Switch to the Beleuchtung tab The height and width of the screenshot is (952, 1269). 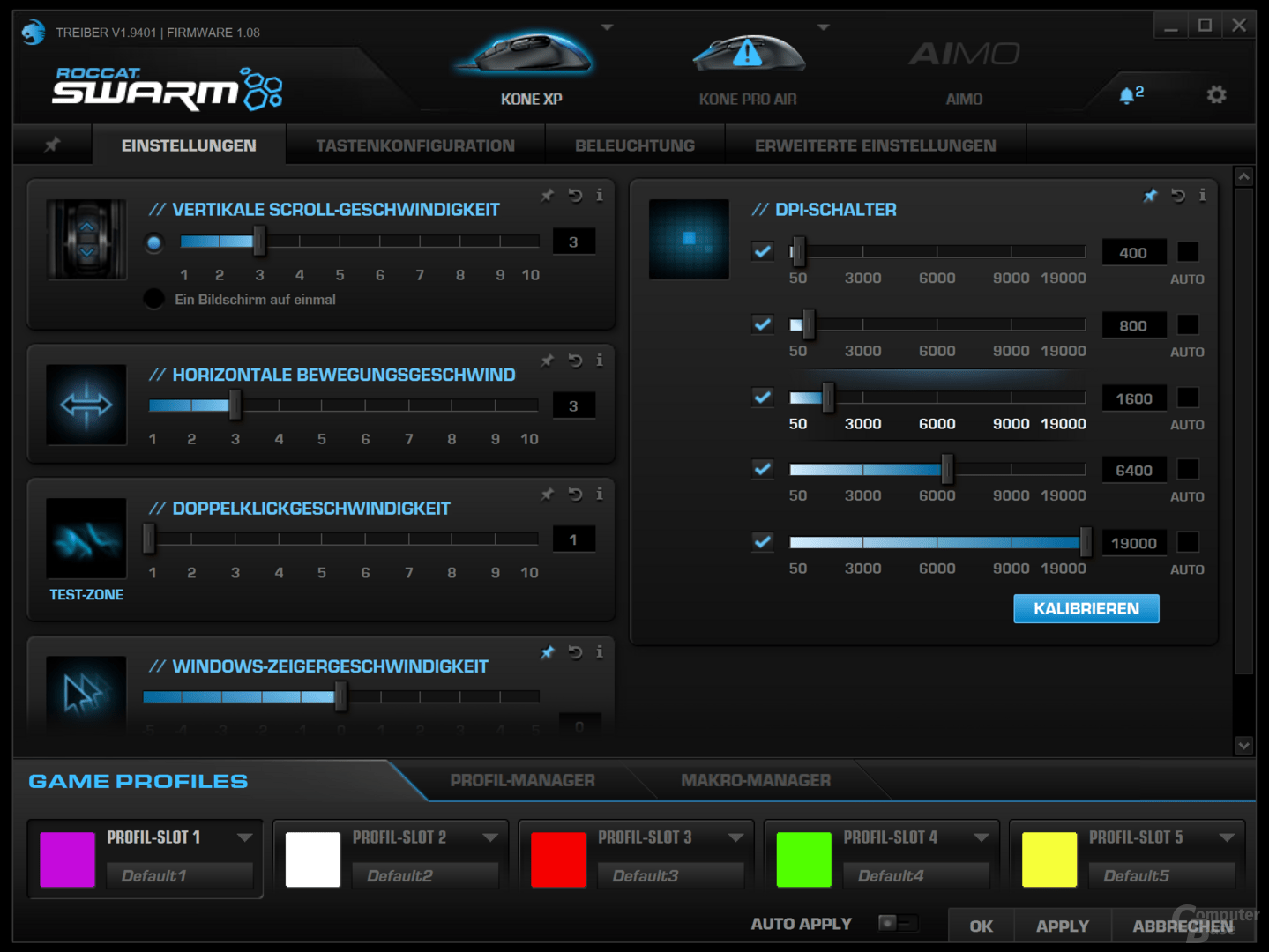pyautogui.click(x=635, y=145)
